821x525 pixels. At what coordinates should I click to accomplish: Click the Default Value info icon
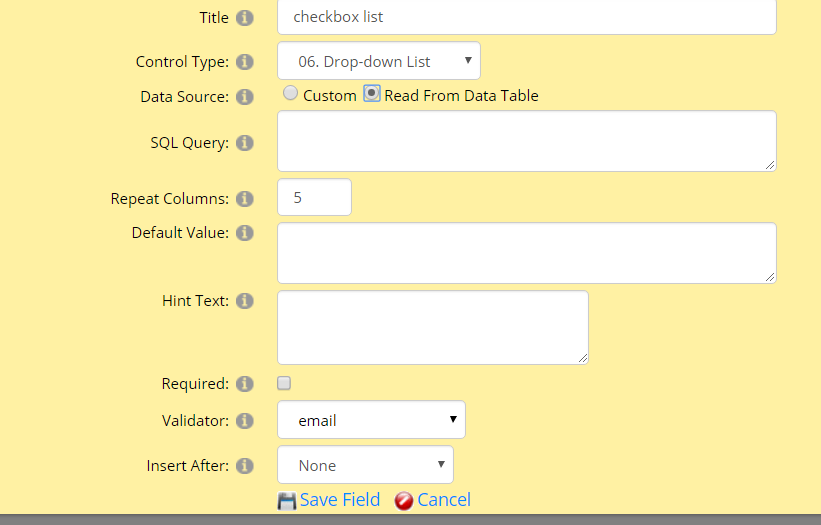click(x=245, y=233)
